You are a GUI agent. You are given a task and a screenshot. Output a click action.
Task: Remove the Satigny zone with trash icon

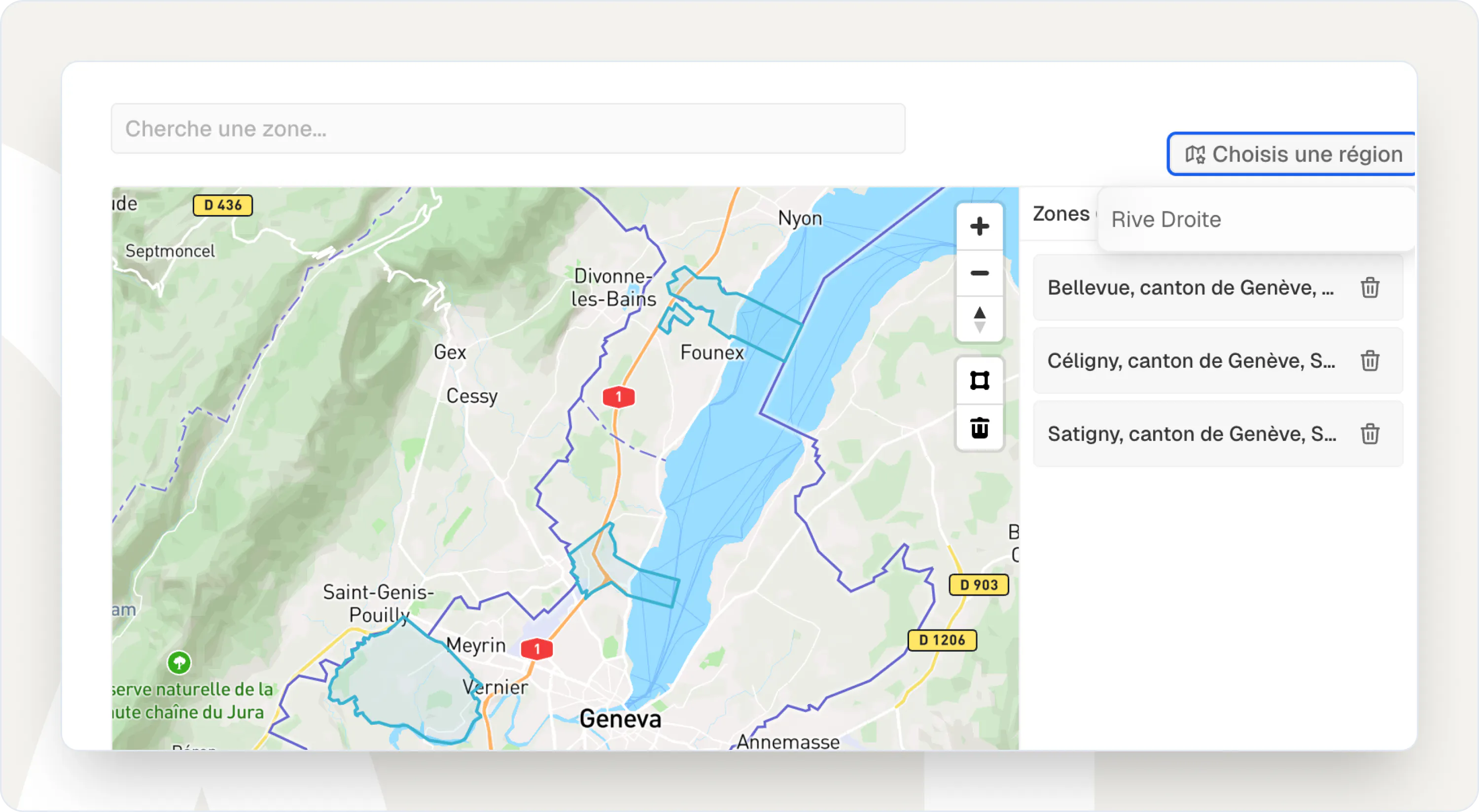point(1370,434)
